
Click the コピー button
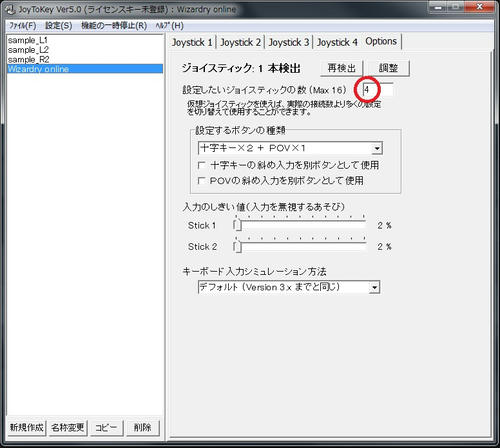(x=106, y=427)
